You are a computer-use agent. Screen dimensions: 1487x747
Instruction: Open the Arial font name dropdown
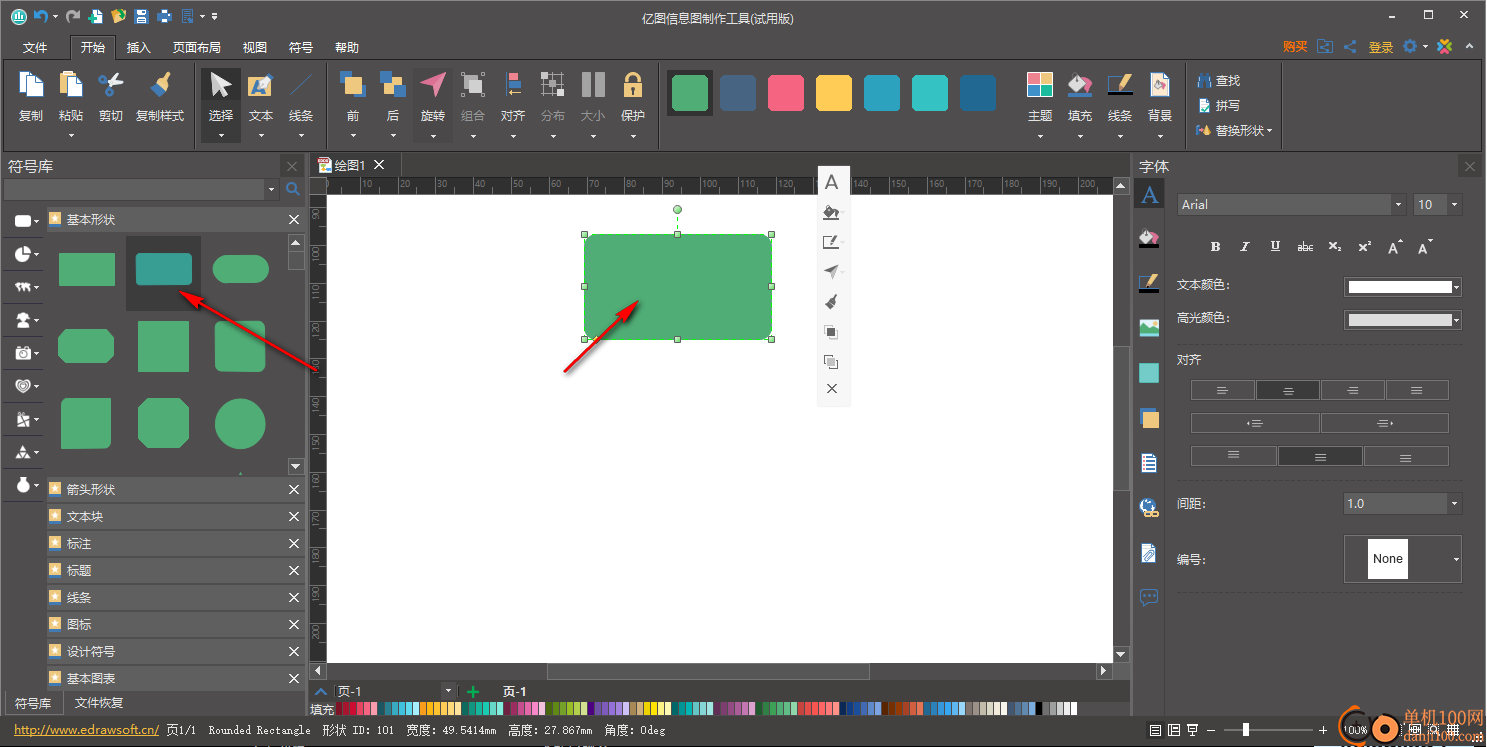[1398, 205]
